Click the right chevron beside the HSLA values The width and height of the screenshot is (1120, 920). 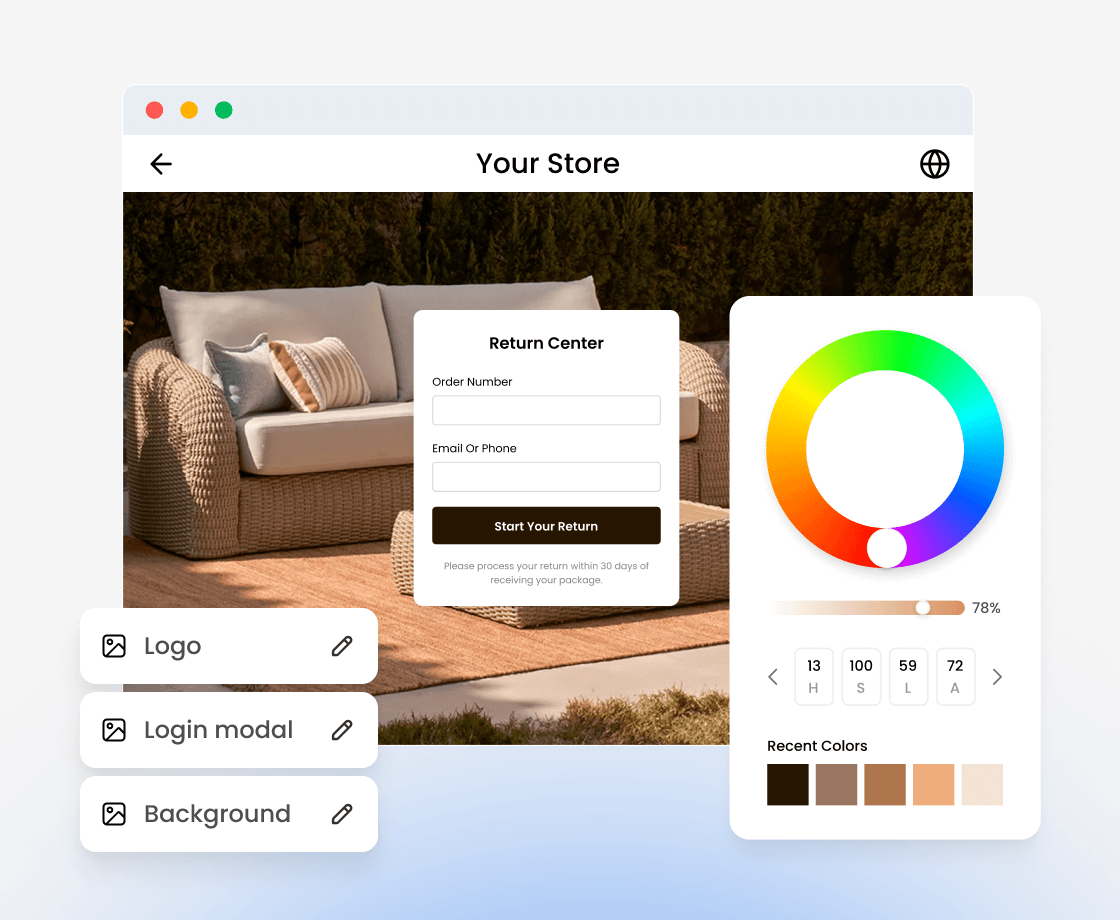click(x=997, y=677)
